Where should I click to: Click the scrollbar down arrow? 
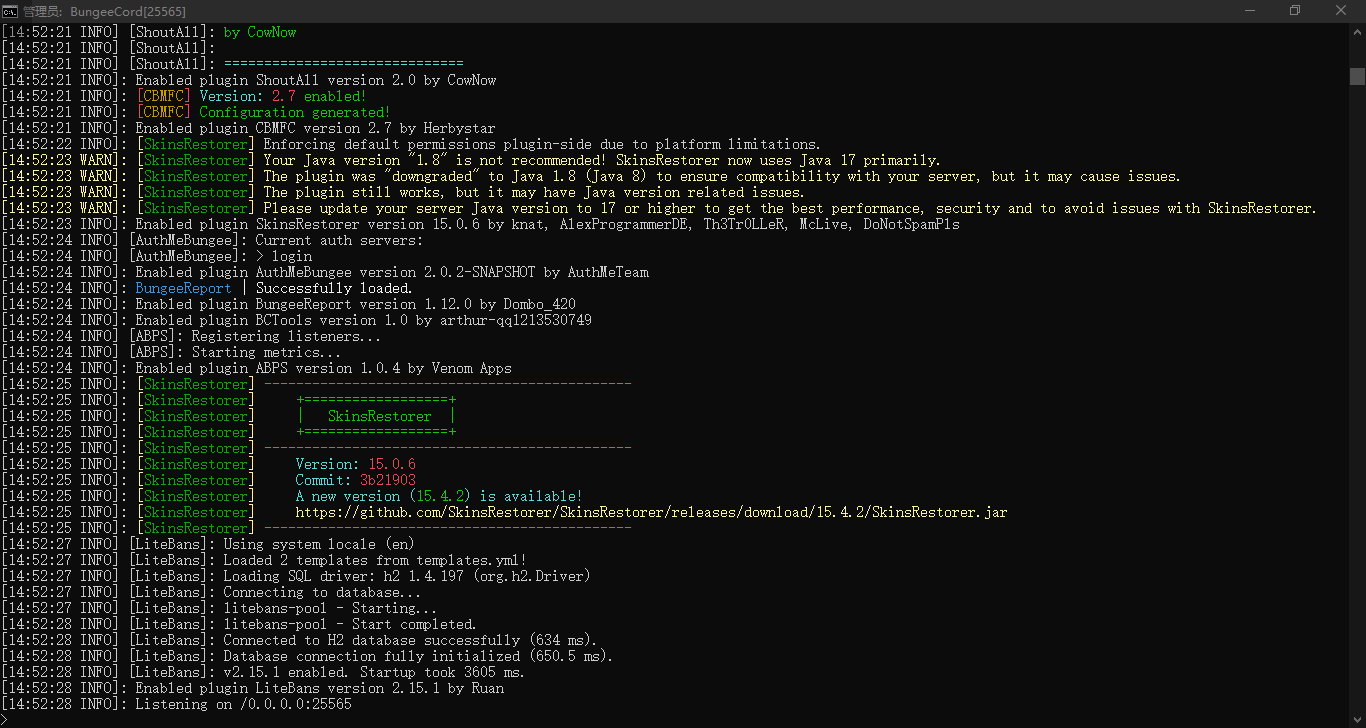tap(1357, 719)
